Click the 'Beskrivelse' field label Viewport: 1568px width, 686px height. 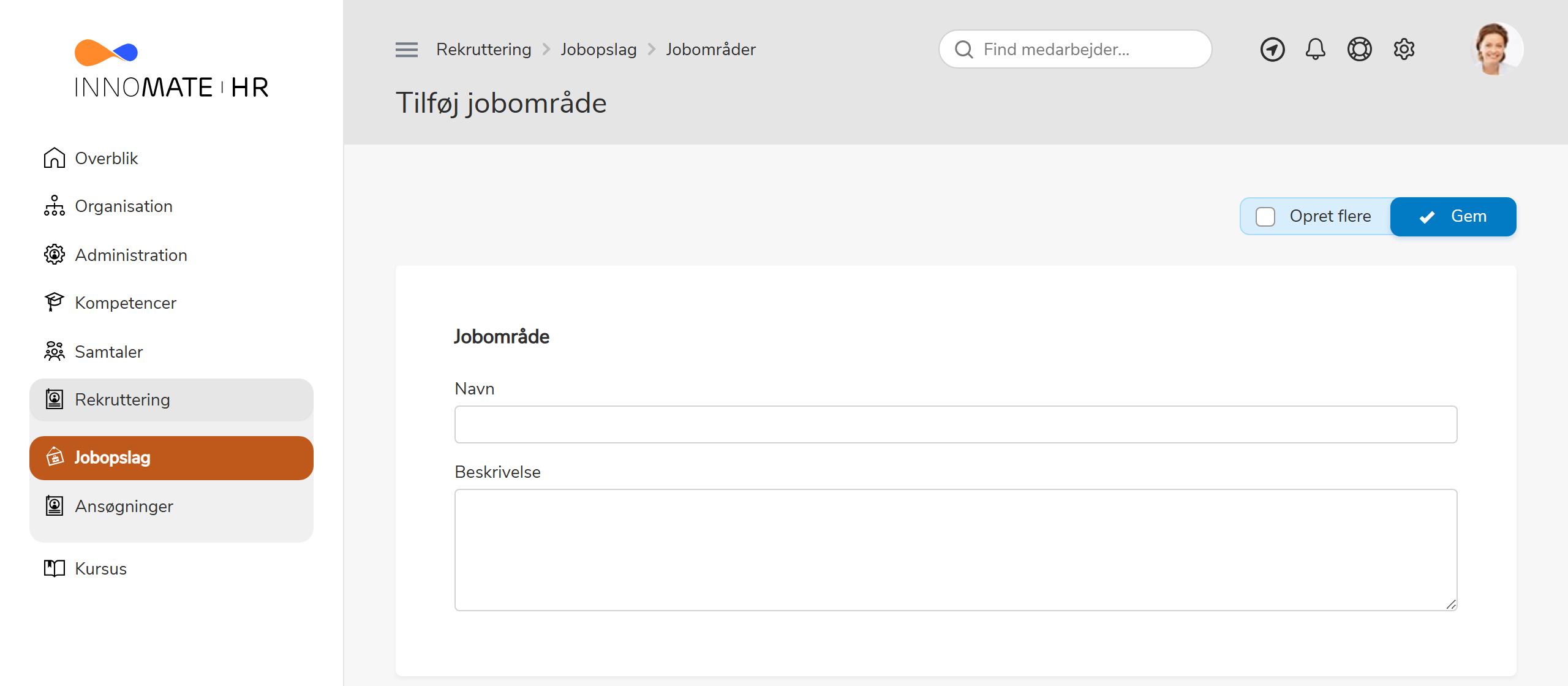[497, 472]
